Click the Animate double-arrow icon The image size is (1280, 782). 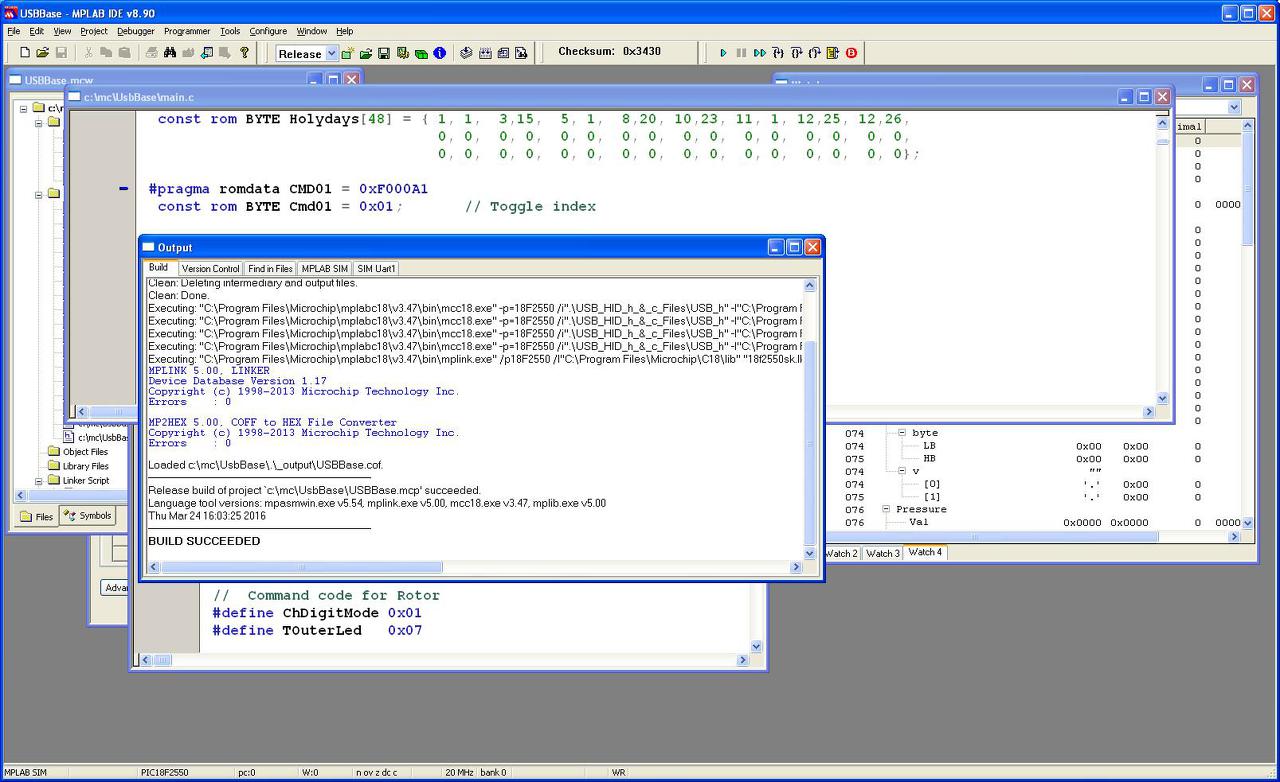pos(760,53)
